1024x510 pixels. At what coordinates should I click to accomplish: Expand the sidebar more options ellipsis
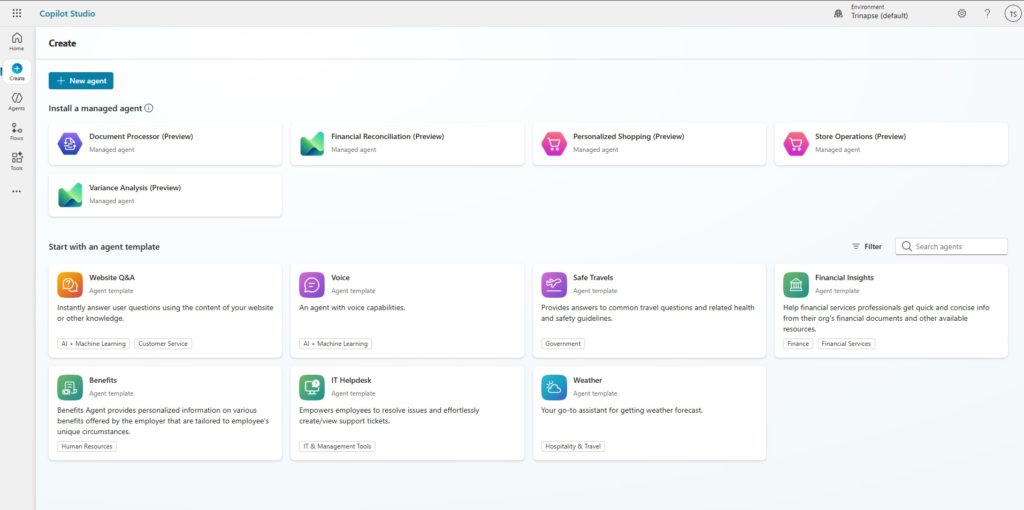pos(16,191)
